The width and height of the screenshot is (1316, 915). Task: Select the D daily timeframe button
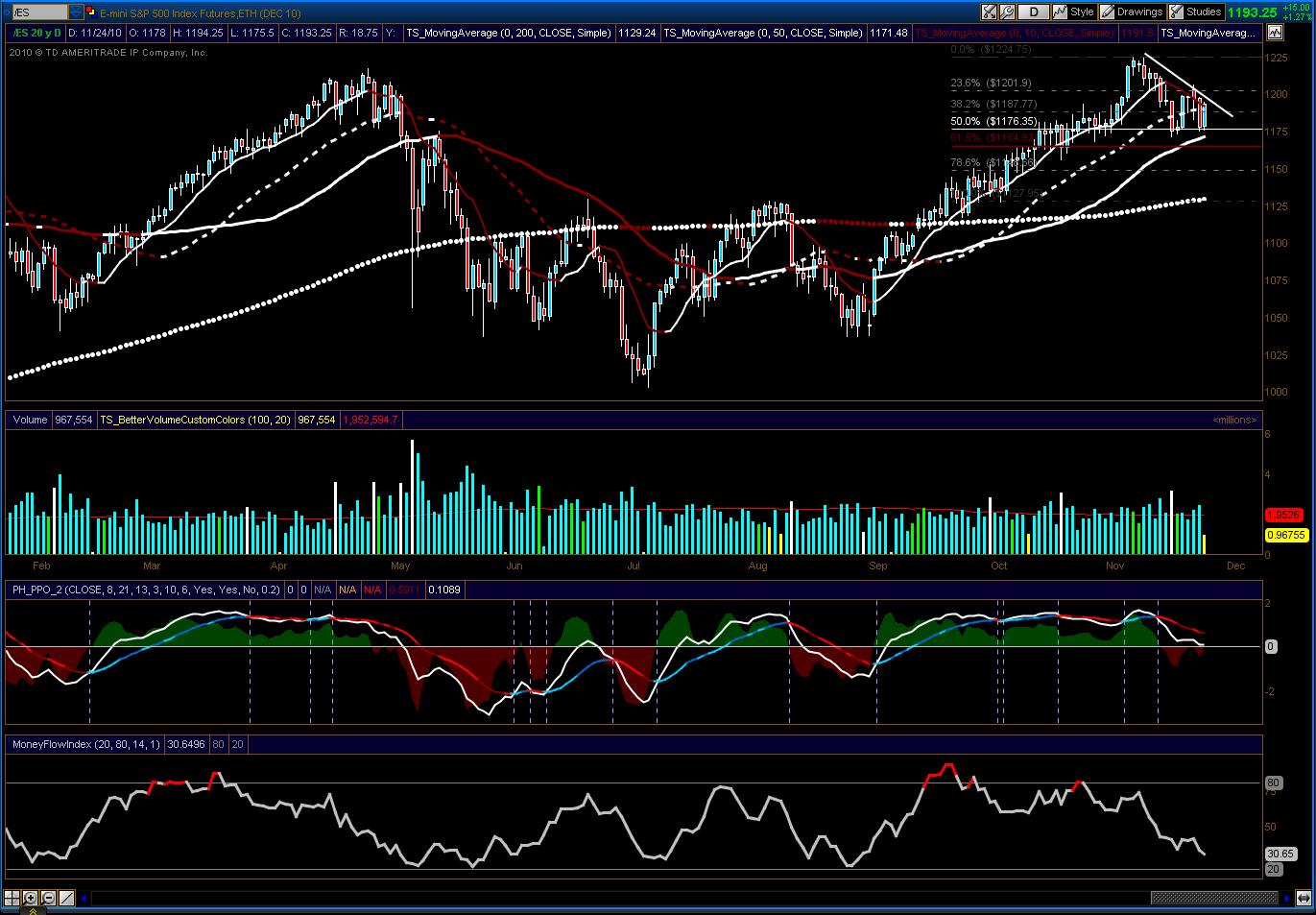(x=1033, y=12)
